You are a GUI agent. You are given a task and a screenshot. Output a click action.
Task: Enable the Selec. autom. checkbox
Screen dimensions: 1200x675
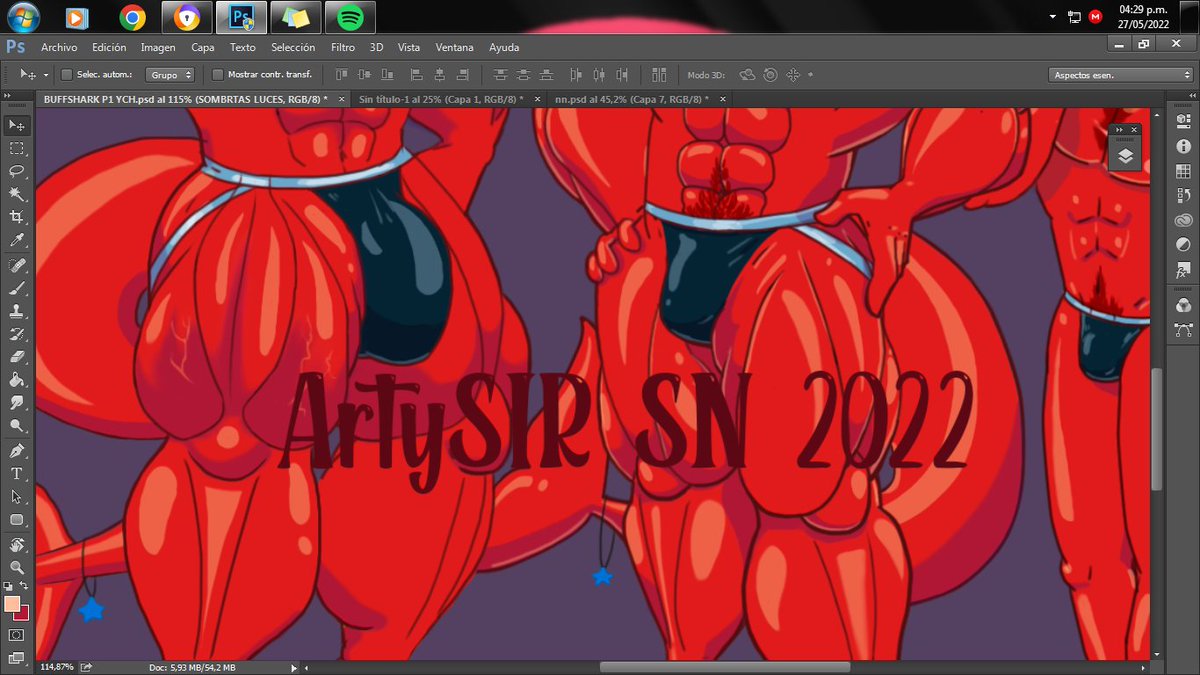pos(67,75)
